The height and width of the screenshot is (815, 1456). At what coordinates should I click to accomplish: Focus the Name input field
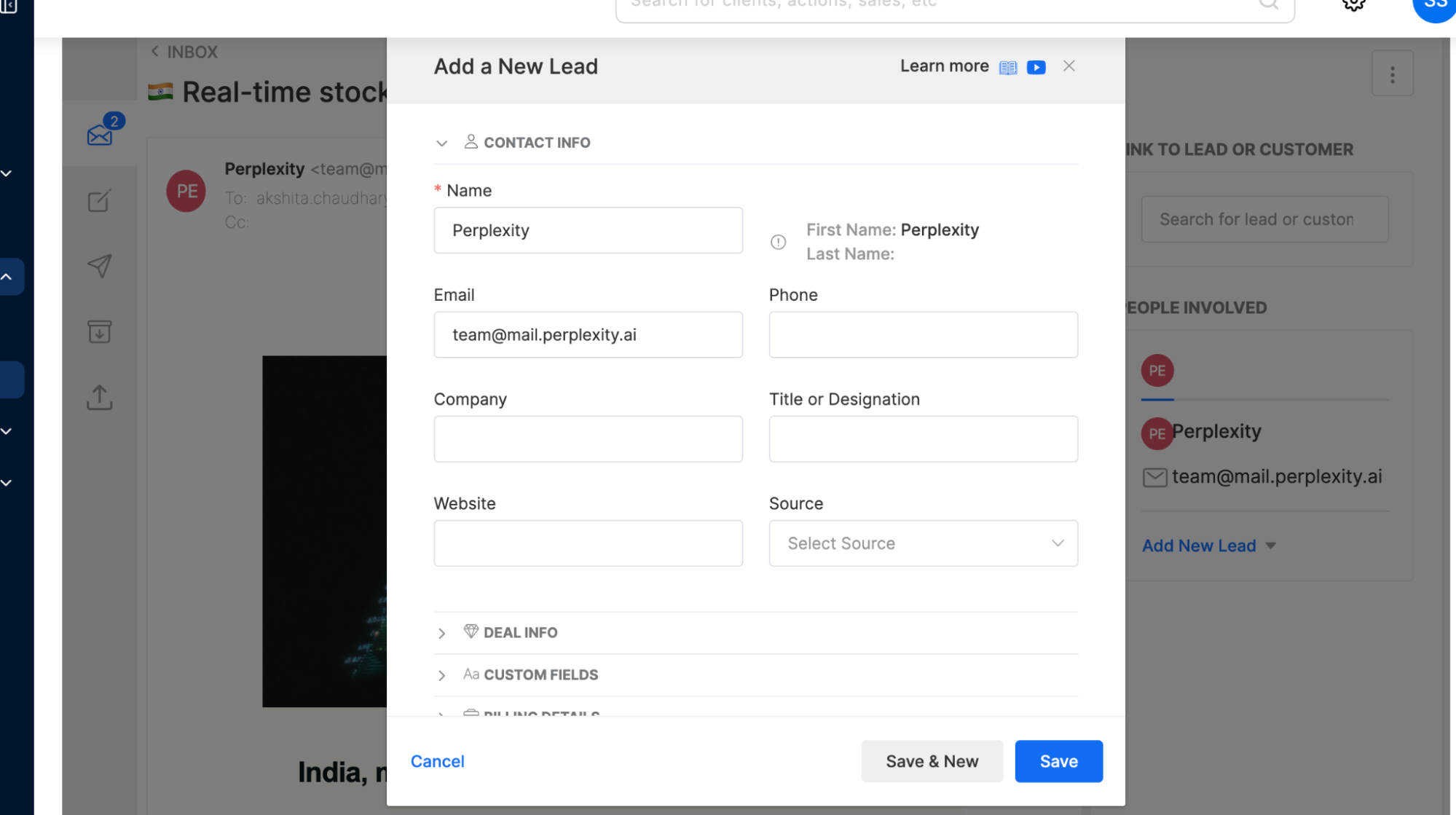pyautogui.click(x=588, y=230)
